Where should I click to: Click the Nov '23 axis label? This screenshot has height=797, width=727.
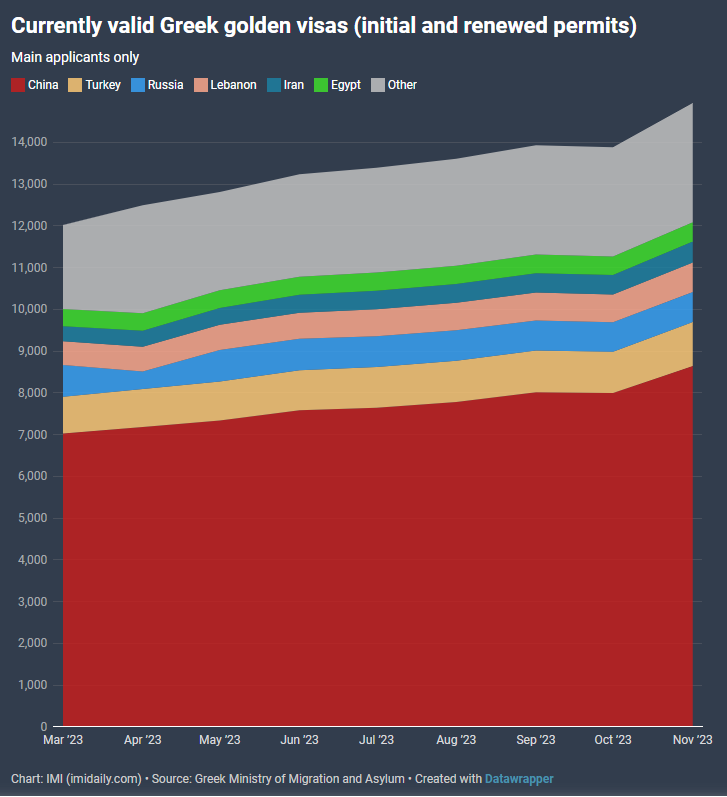[692, 740]
